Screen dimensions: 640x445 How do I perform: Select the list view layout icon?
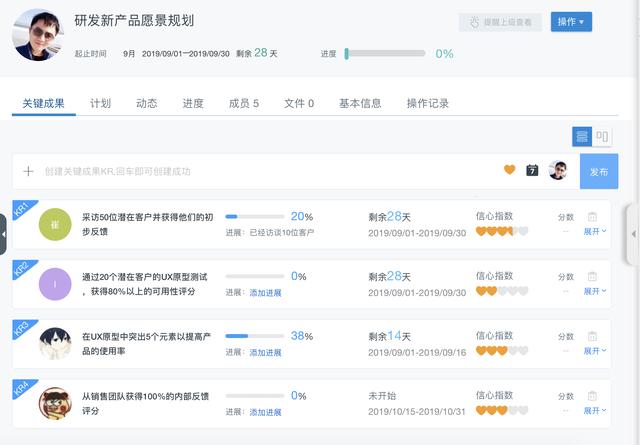click(582, 136)
